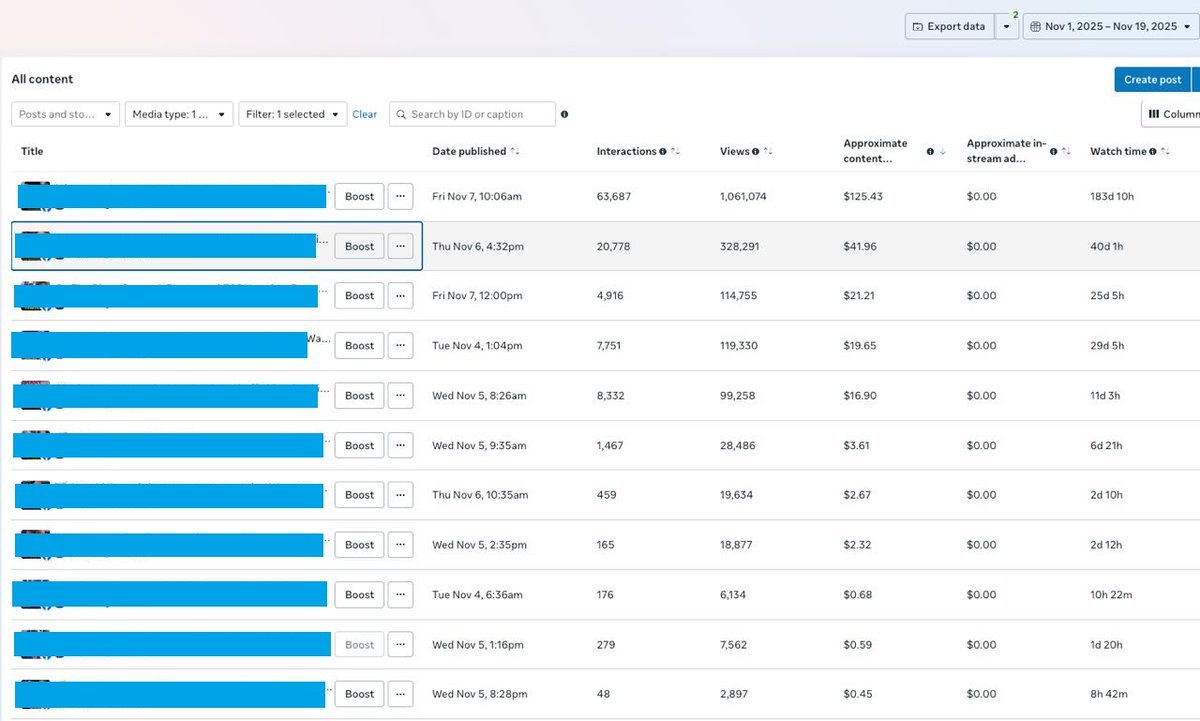Sort table by Date published arrows
Screen dimensions: 1200x721
[515, 152]
